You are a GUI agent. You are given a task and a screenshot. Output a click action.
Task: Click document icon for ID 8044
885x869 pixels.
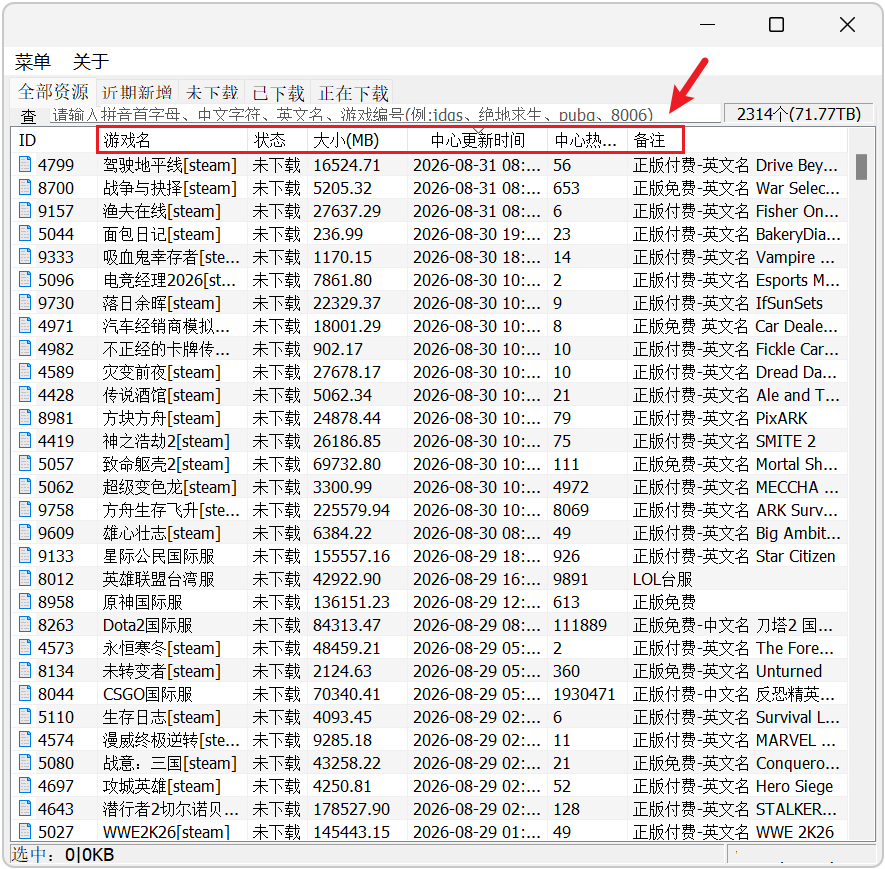coord(25,694)
